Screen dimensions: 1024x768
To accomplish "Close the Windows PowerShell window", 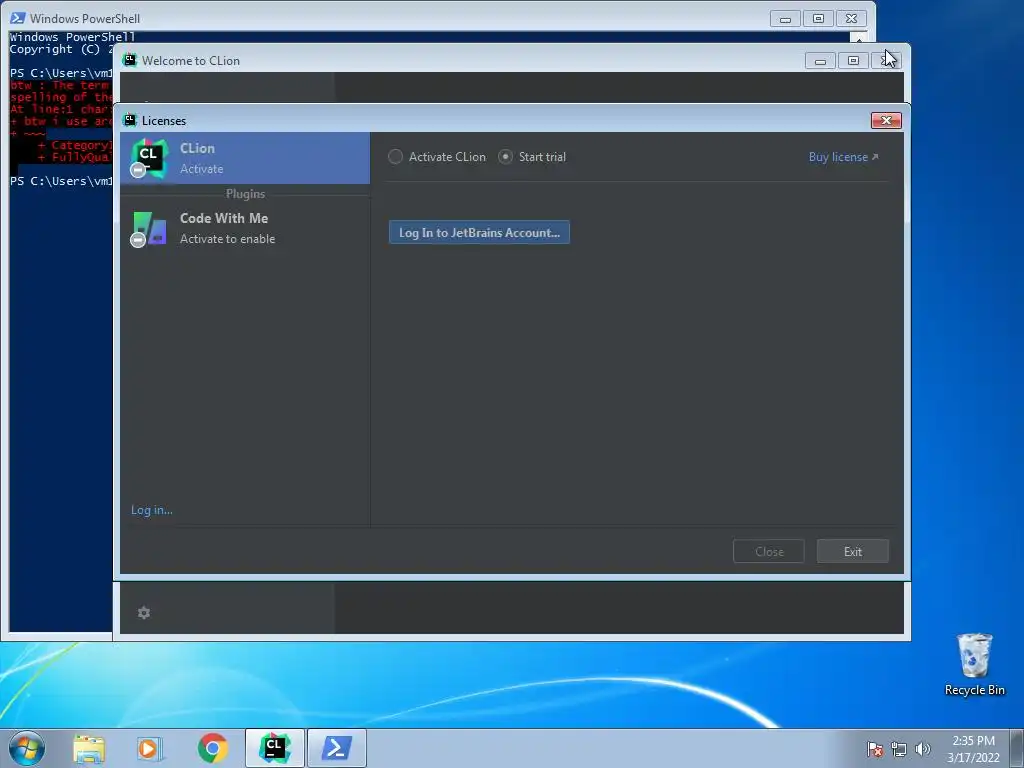I will 851,19.
